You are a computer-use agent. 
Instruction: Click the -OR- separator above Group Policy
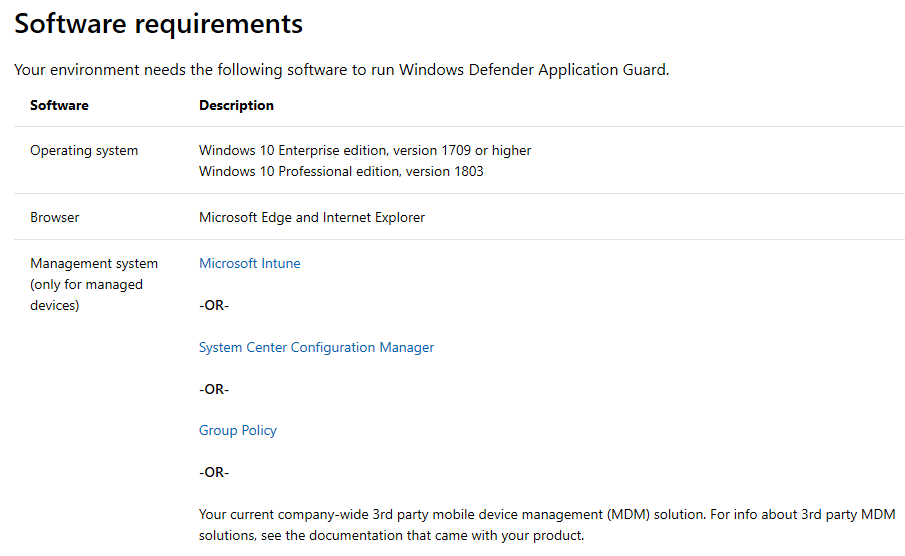(x=214, y=389)
